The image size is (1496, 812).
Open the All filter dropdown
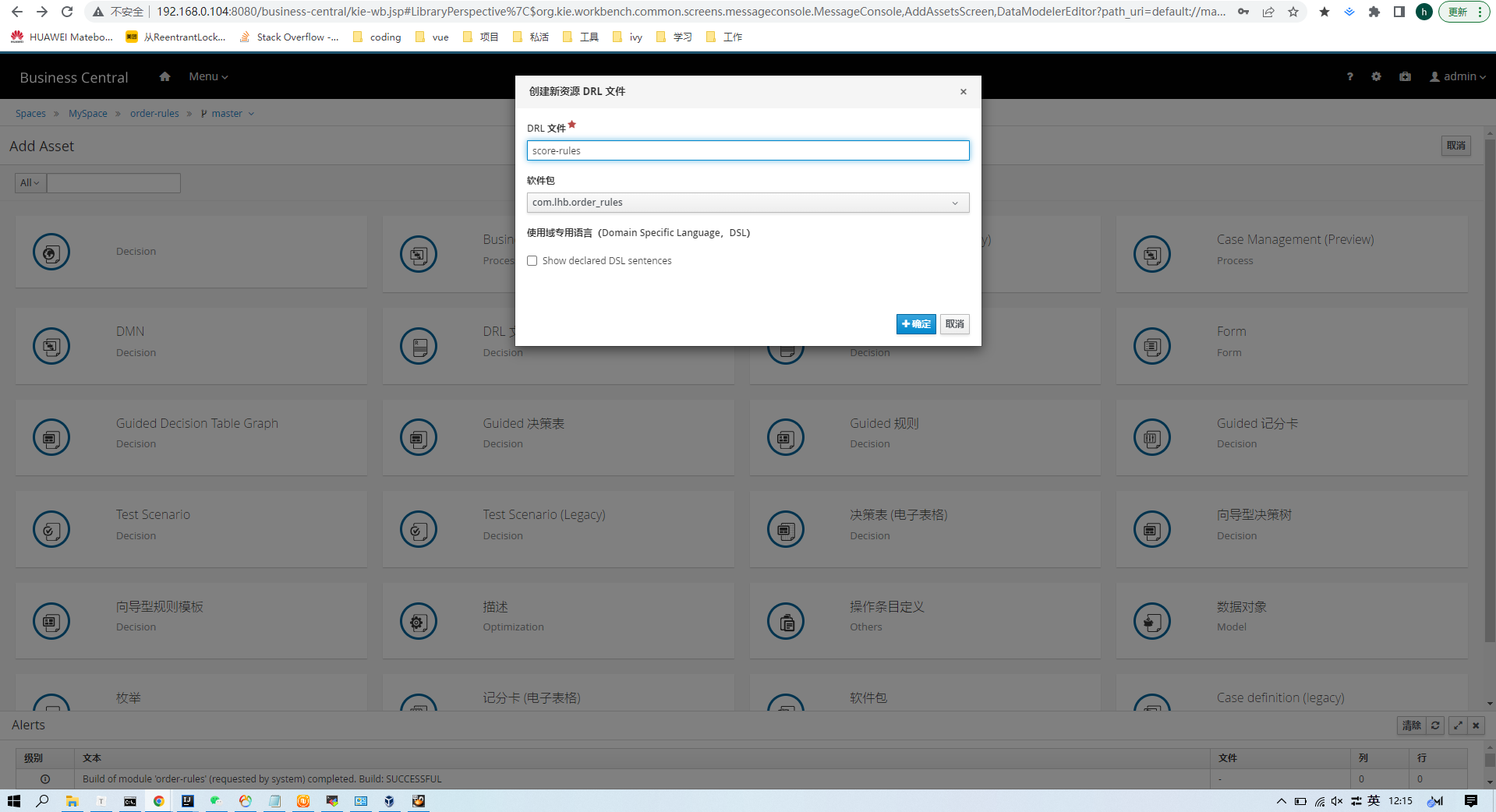point(30,183)
